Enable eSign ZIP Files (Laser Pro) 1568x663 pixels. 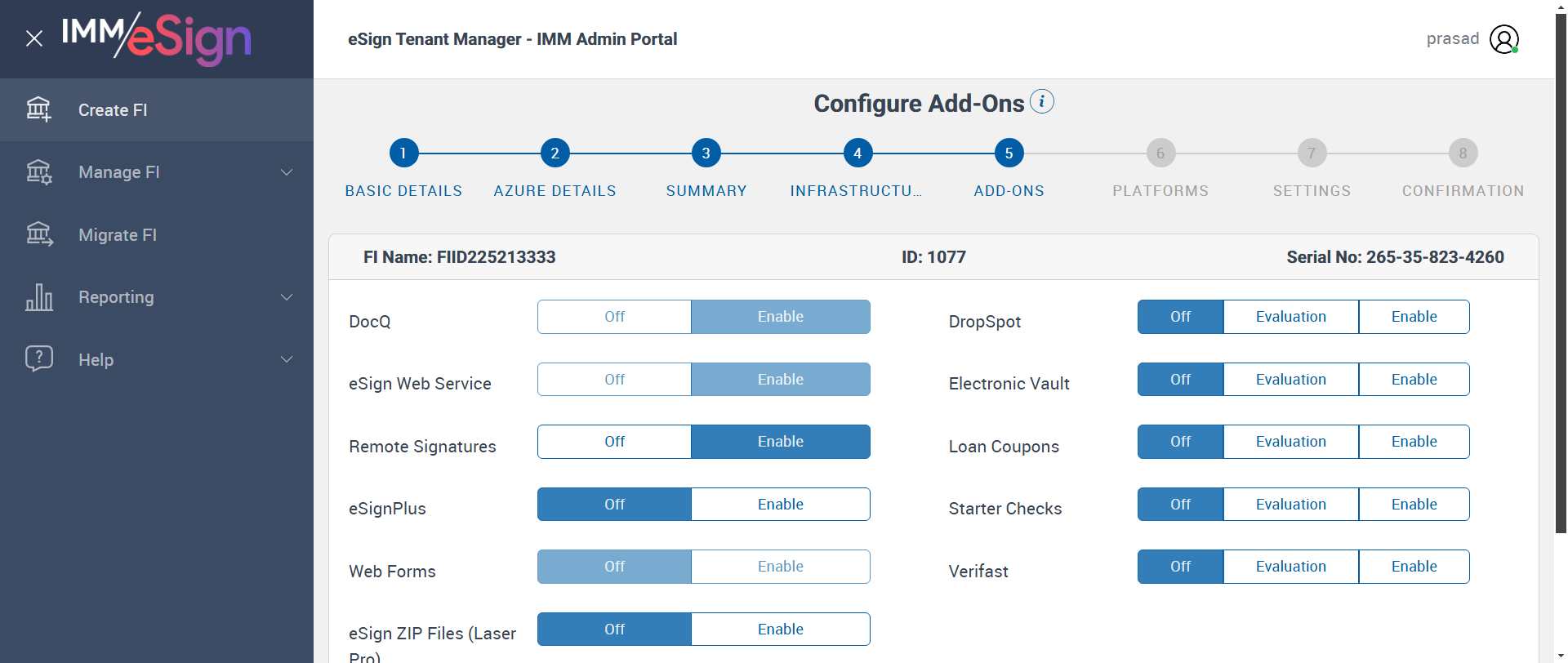click(780, 630)
